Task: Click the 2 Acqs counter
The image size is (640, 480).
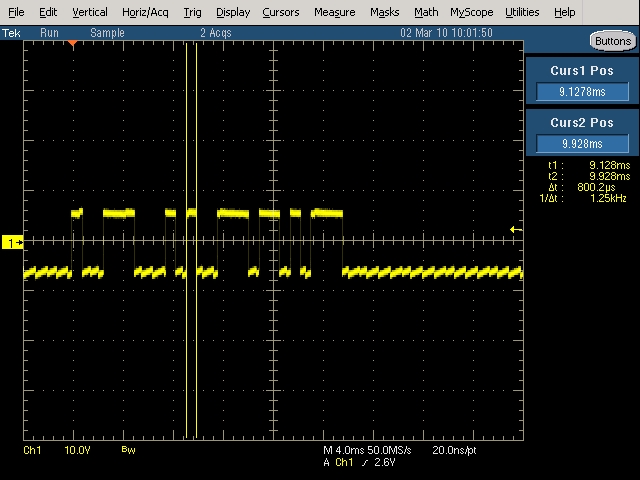Action: tap(216, 33)
